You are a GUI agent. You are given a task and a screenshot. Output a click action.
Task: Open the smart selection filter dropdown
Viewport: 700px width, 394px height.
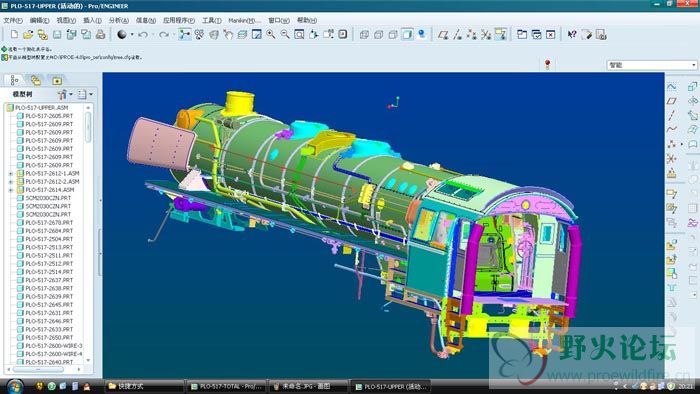[x=652, y=65]
